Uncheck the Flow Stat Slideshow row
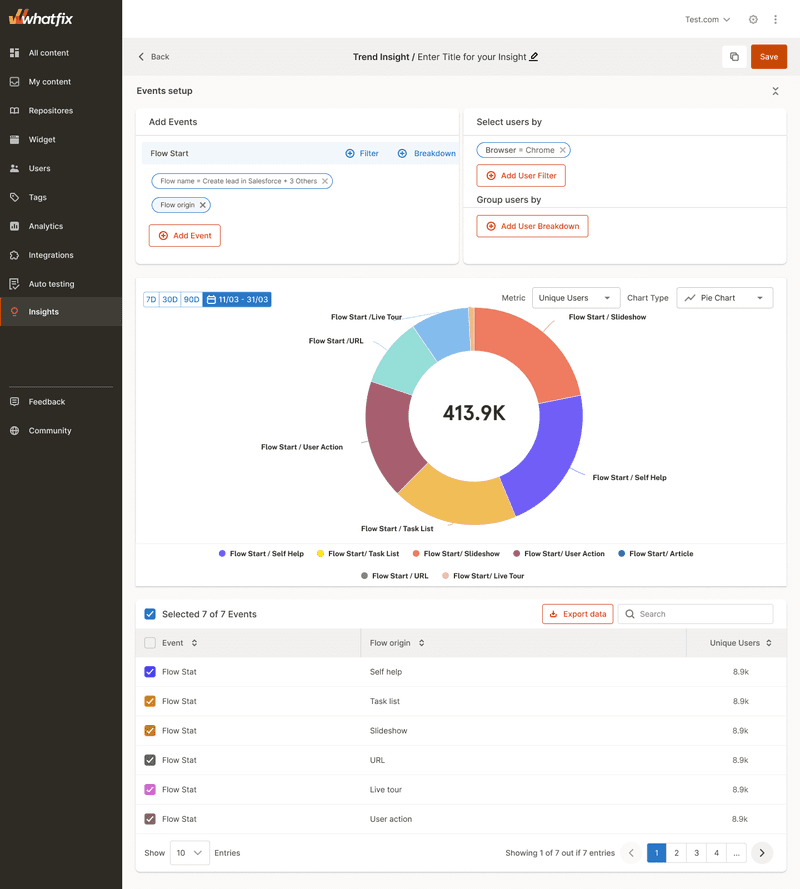This screenshot has height=889, width=800. (148, 730)
